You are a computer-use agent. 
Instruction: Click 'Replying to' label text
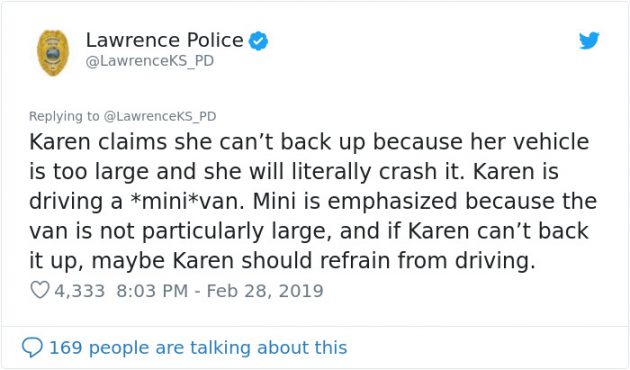point(64,116)
